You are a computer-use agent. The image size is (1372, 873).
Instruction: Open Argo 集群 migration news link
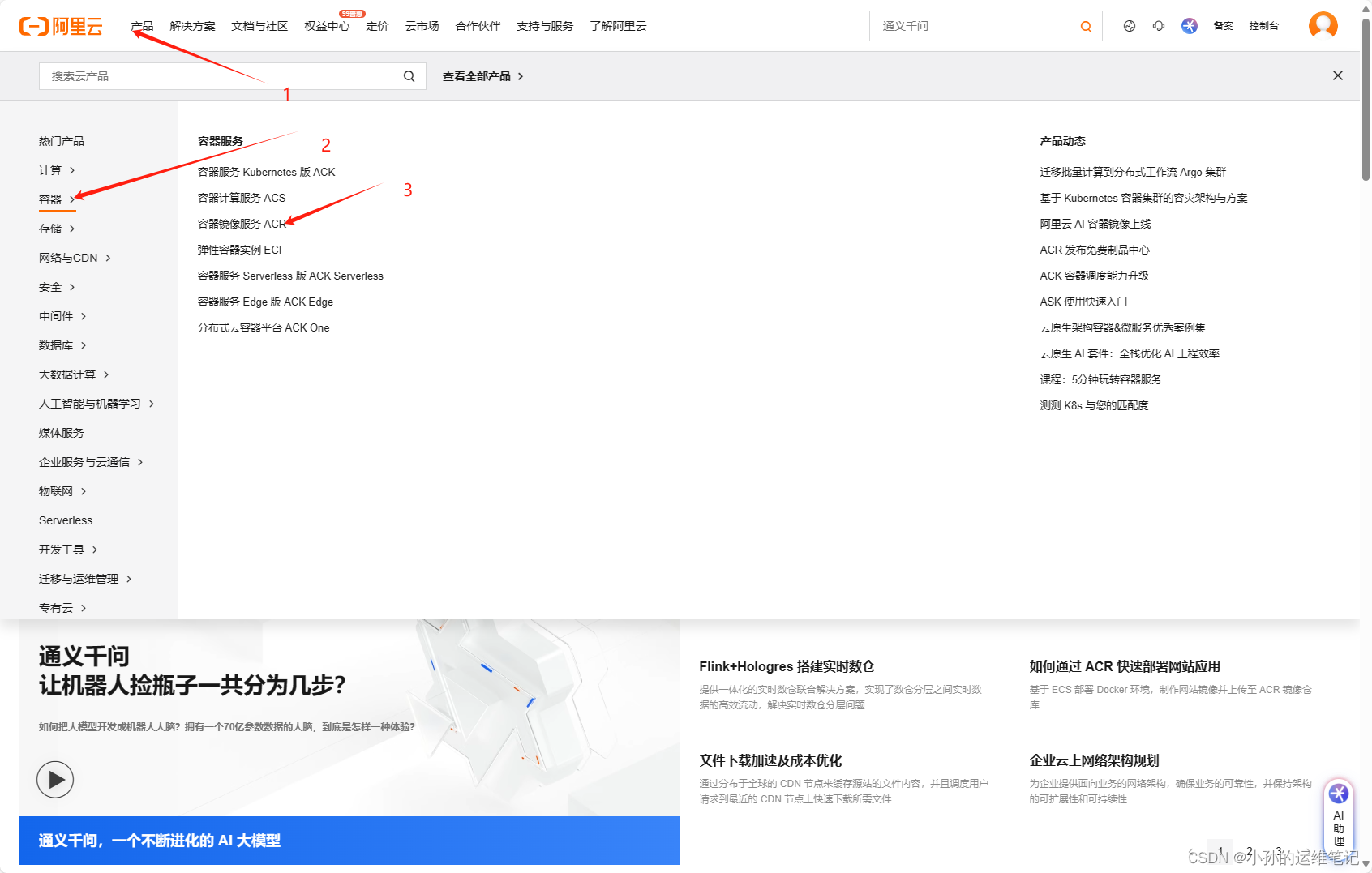click(1133, 172)
